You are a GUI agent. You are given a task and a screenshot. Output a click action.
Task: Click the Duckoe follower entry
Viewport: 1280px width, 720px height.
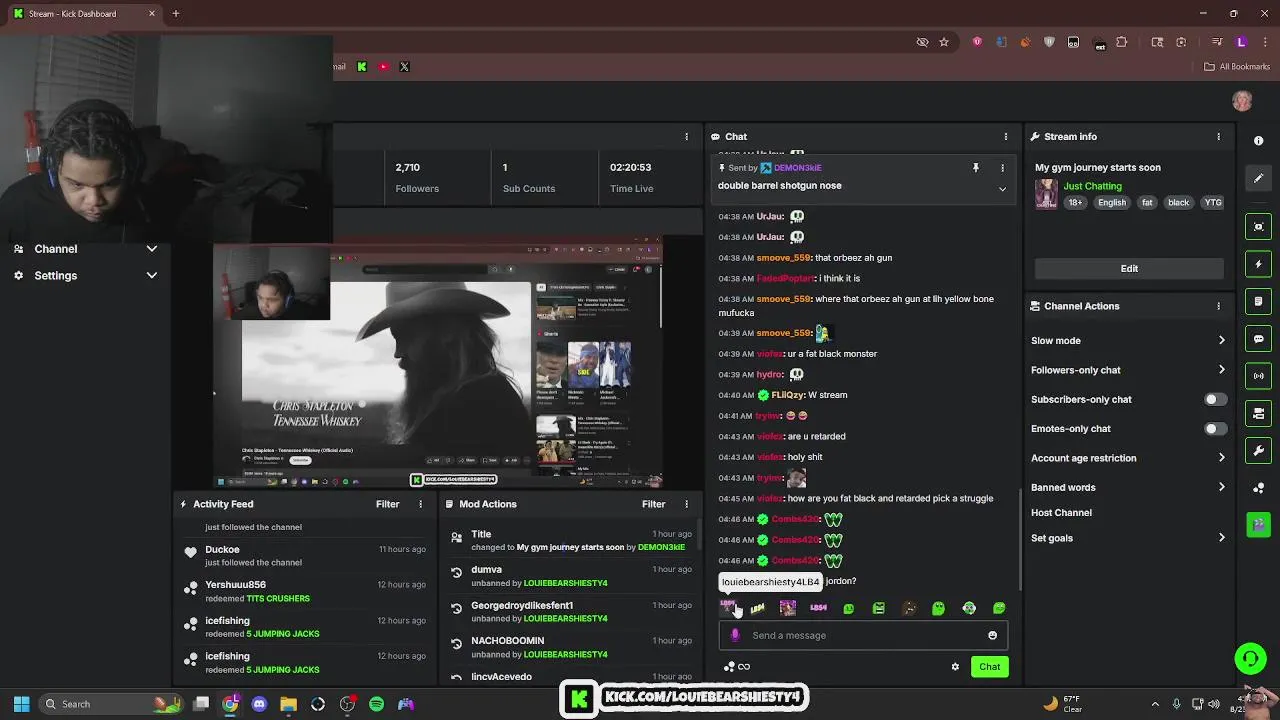[x=305, y=555]
